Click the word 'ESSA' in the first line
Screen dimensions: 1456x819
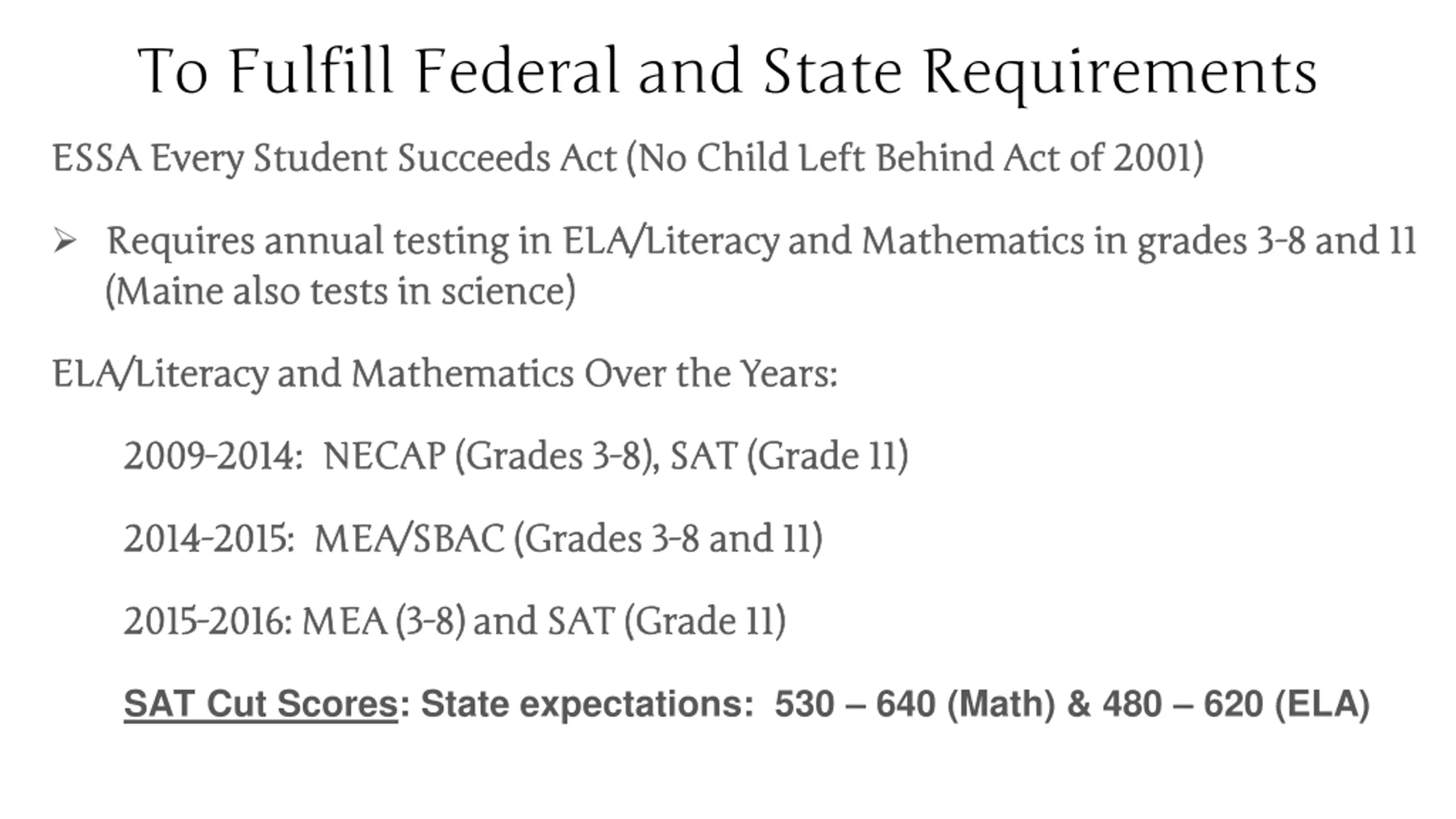click(96, 158)
